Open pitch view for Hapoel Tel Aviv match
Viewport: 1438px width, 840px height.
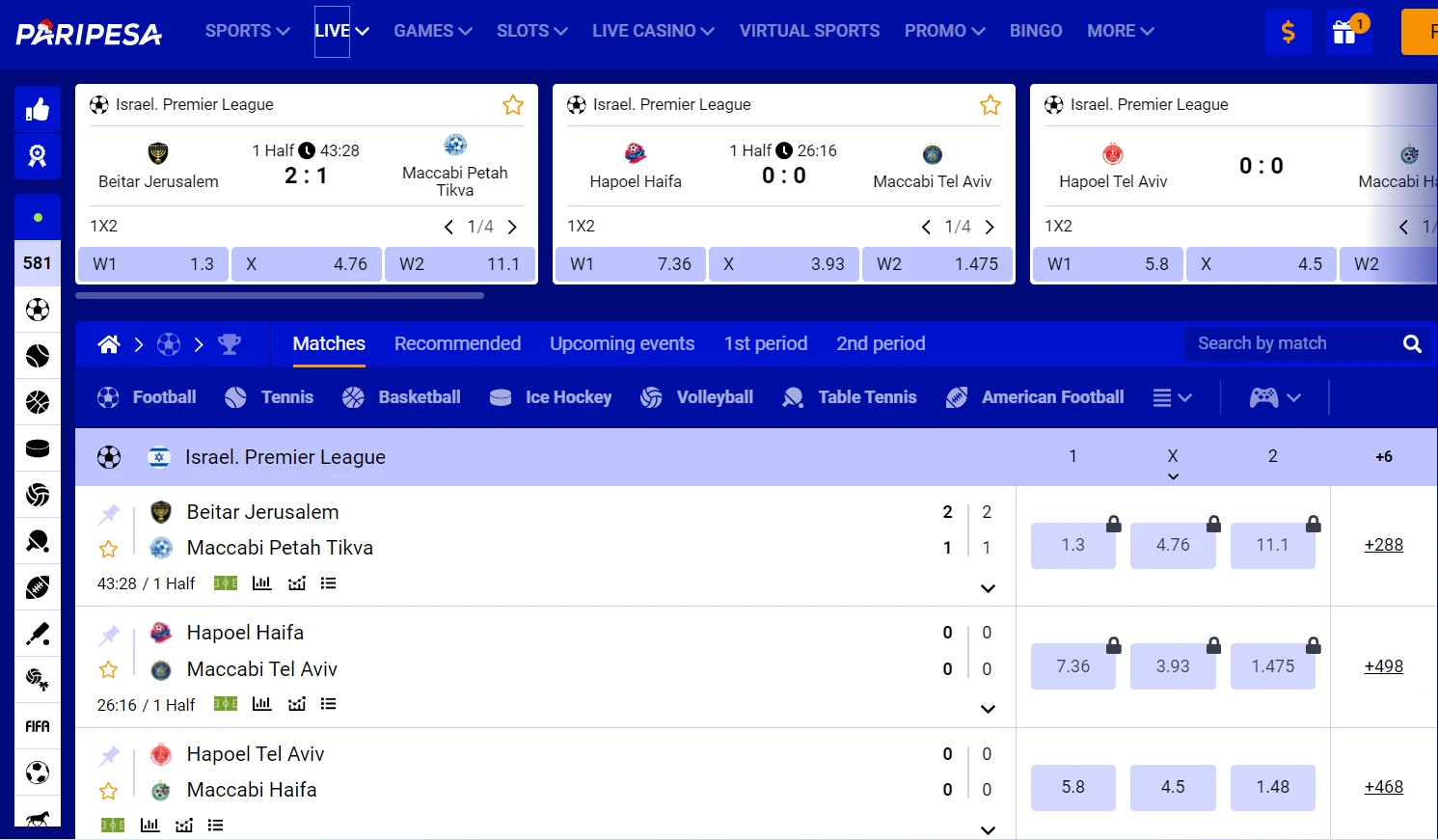[113, 826]
